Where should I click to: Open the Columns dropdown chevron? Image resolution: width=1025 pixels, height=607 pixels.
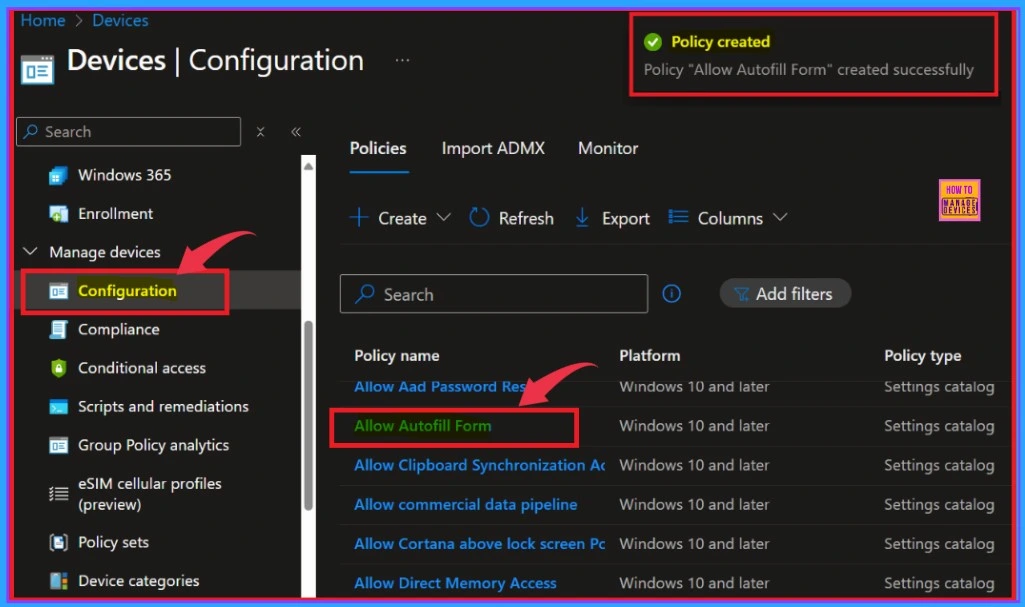tap(780, 217)
